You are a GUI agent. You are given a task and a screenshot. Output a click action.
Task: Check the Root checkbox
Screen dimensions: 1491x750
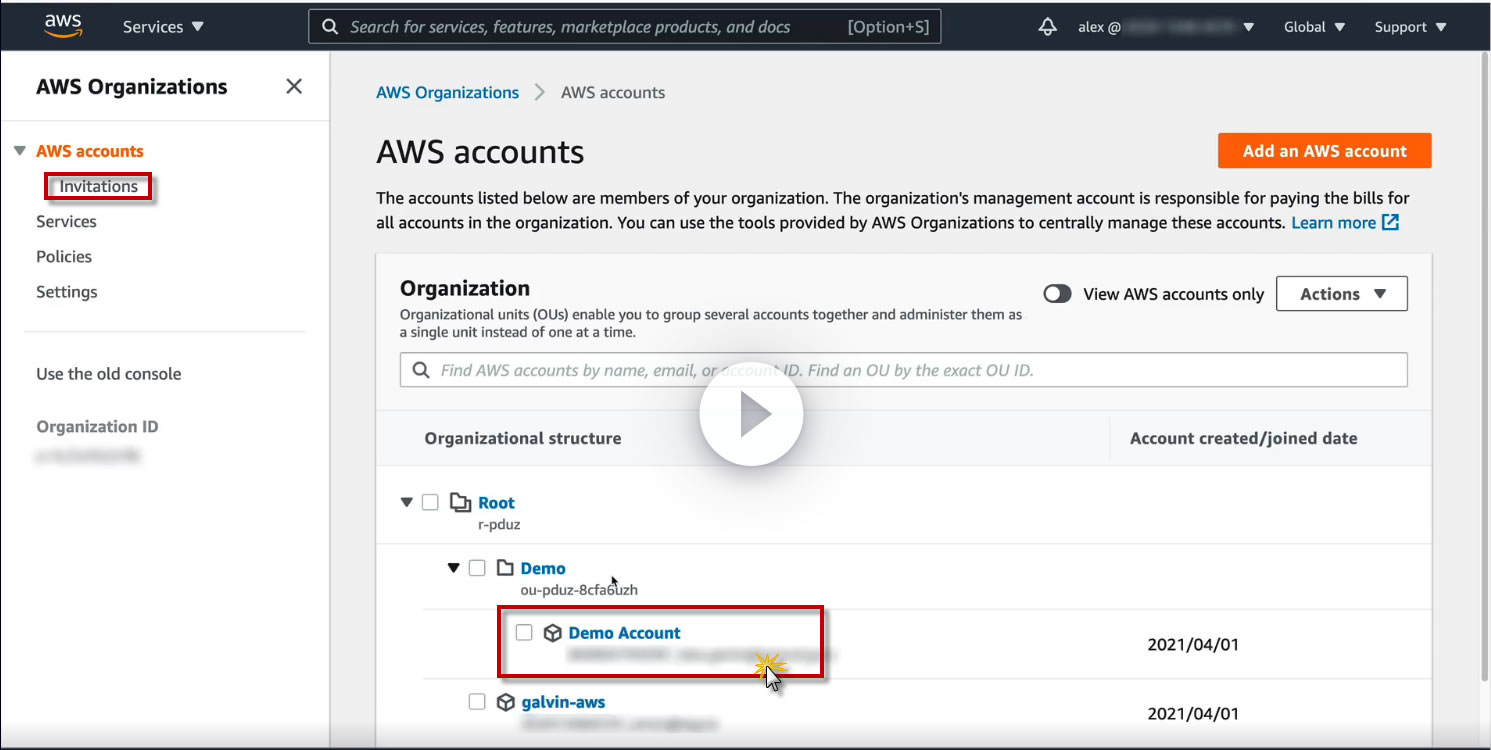click(430, 502)
